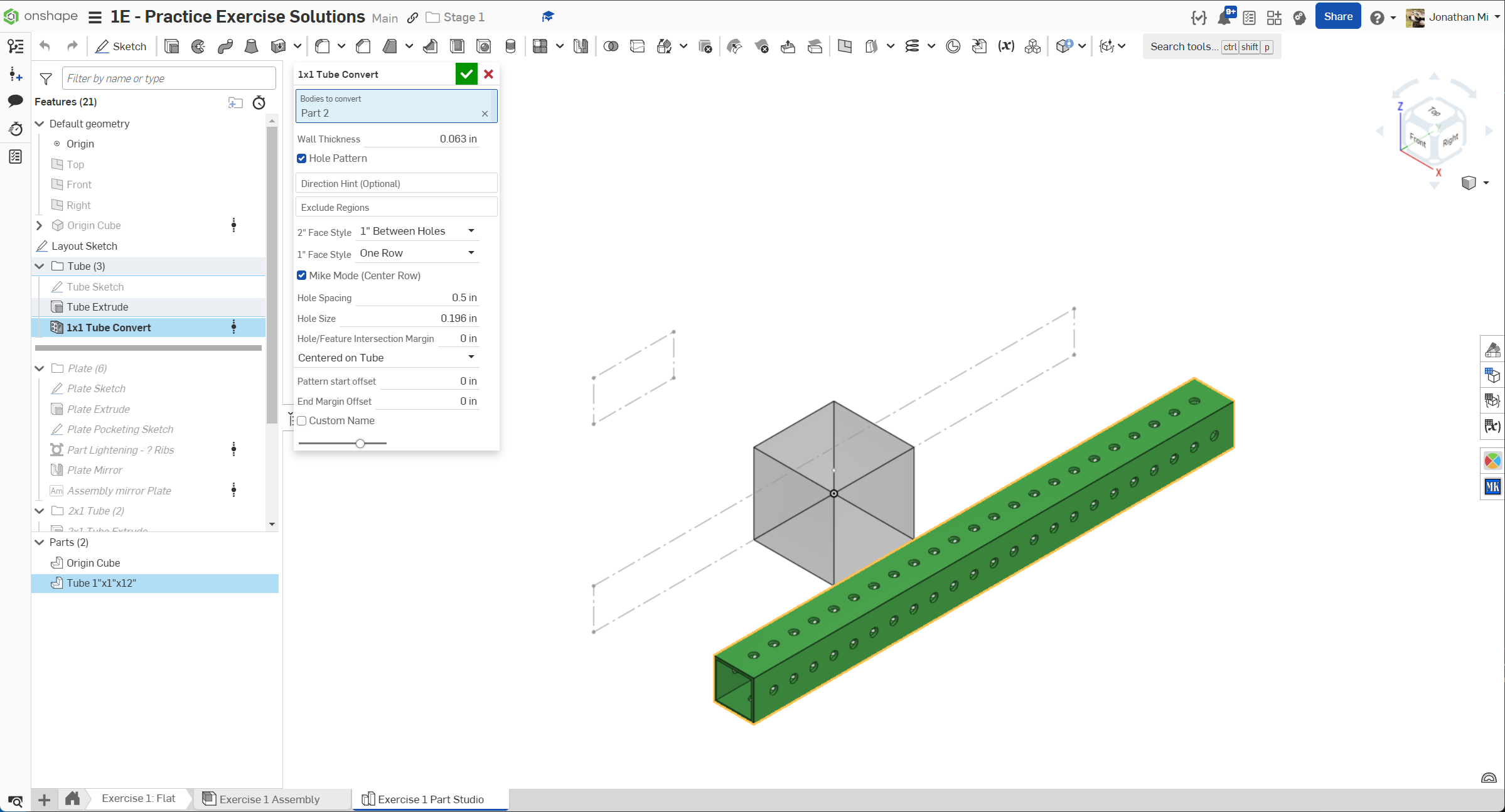This screenshot has width=1505, height=812.
Task: Disable Mike Mode (Center Row)
Action: (302, 275)
